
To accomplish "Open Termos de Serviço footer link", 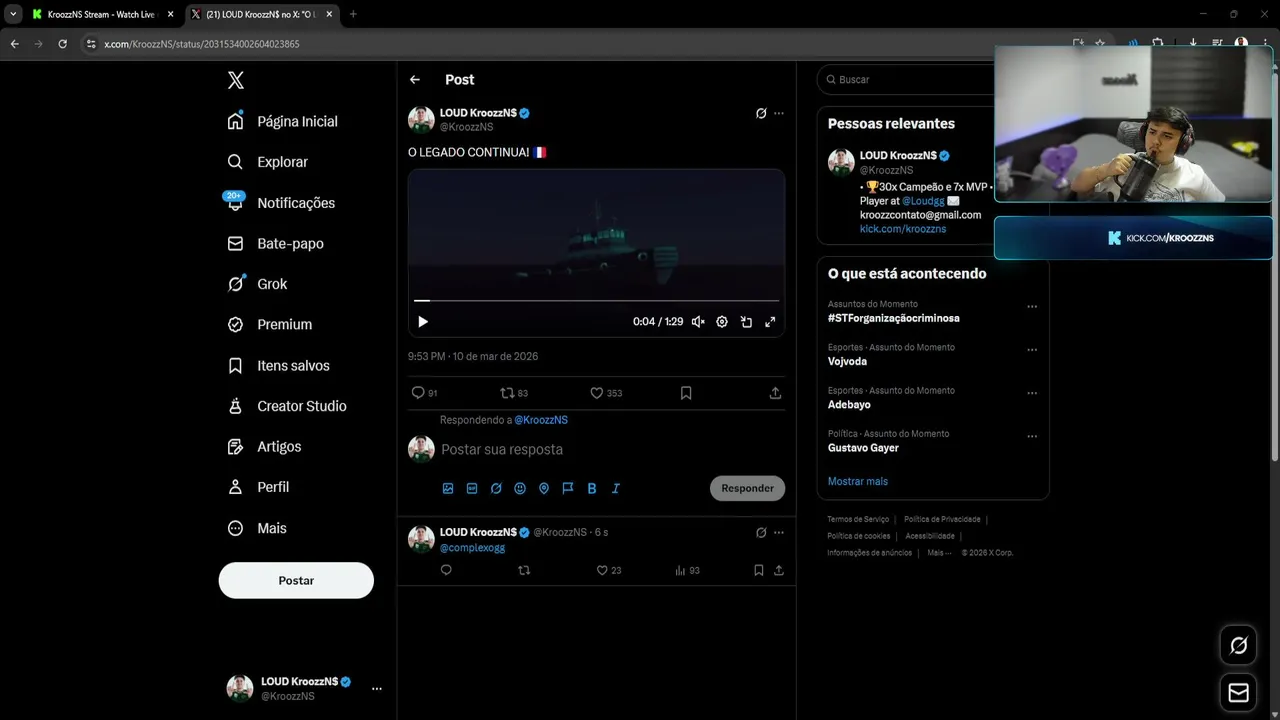I will point(858,519).
